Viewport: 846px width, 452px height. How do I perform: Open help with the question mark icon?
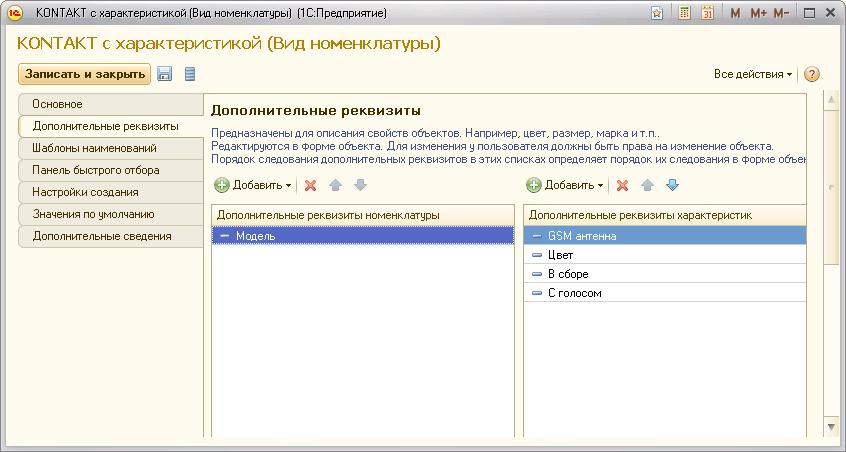click(x=811, y=74)
